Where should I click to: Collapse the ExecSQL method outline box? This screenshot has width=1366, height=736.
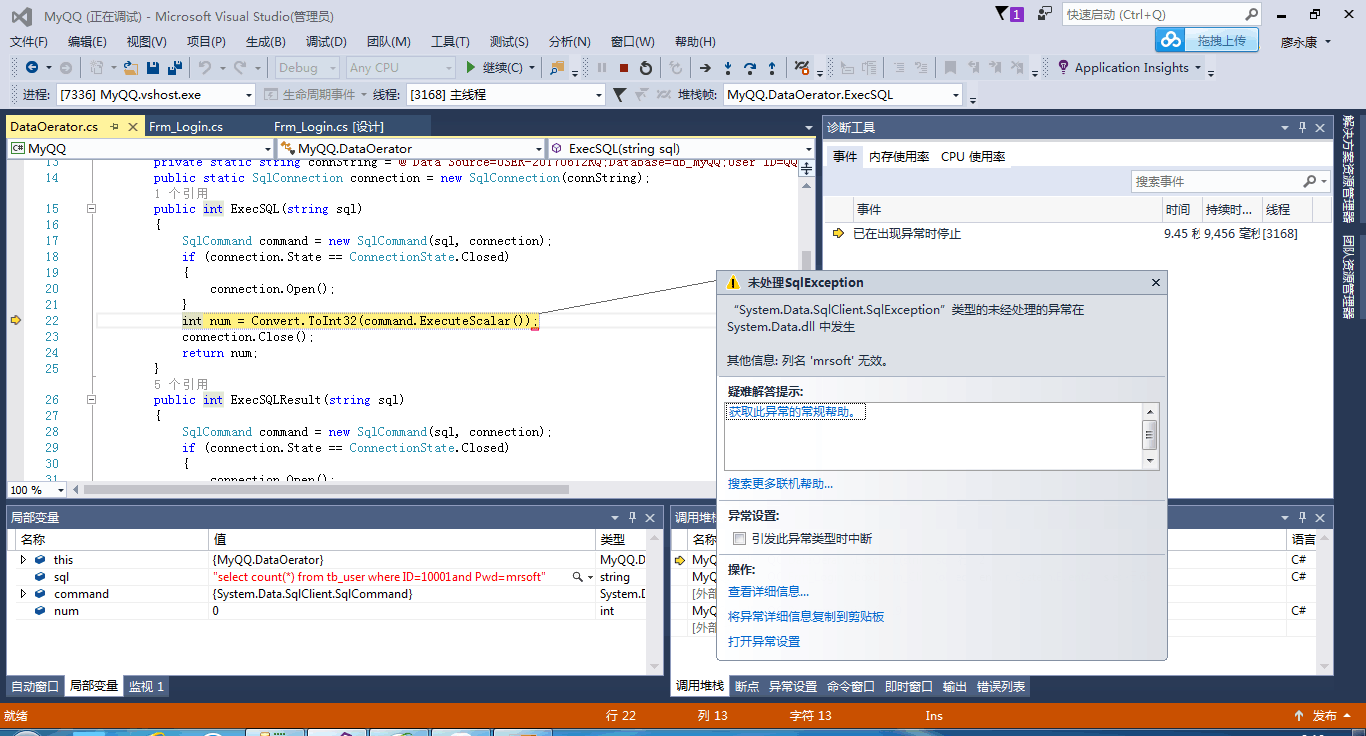[x=92, y=209]
